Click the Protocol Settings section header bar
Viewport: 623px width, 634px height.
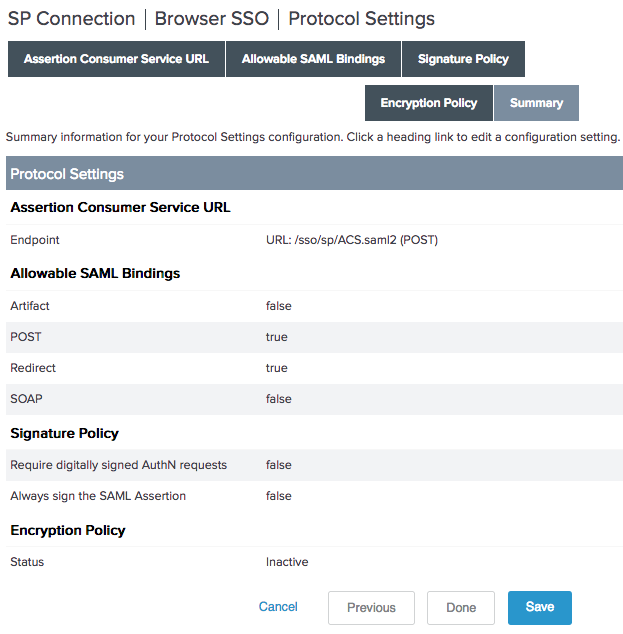(314, 174)
